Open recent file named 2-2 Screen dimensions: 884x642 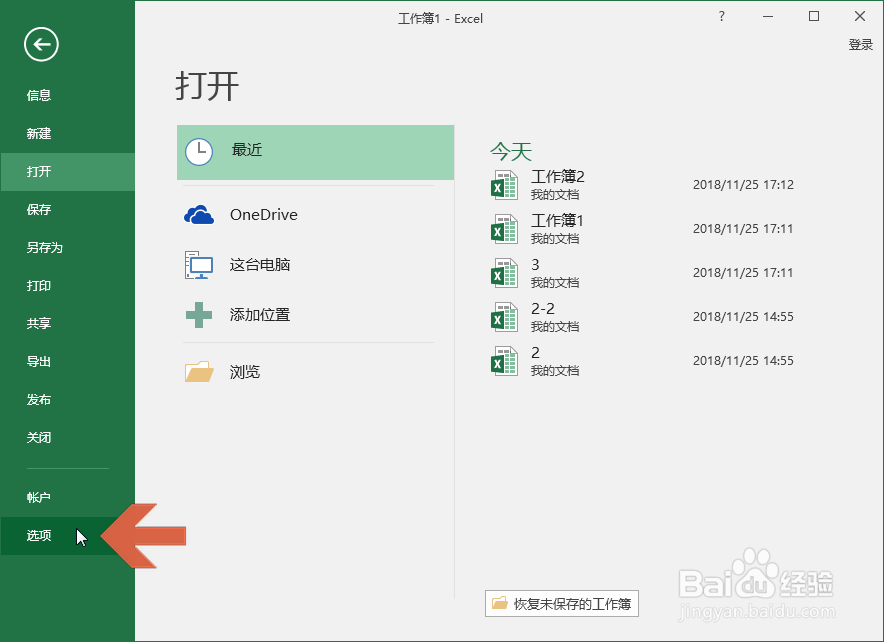[x=542, y=308]
